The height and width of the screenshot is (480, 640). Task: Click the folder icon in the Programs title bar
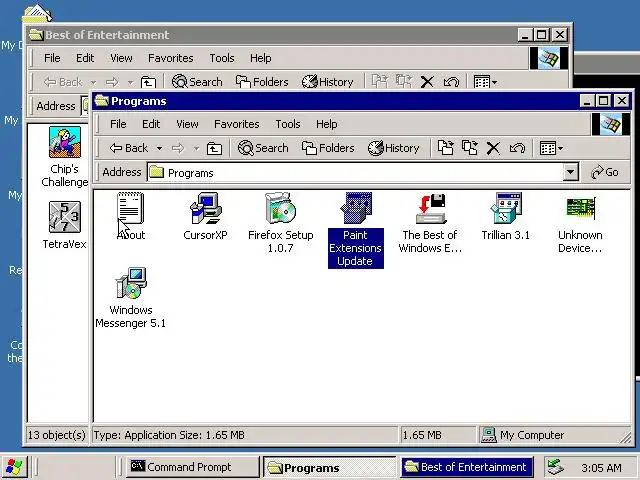point(102,100)
